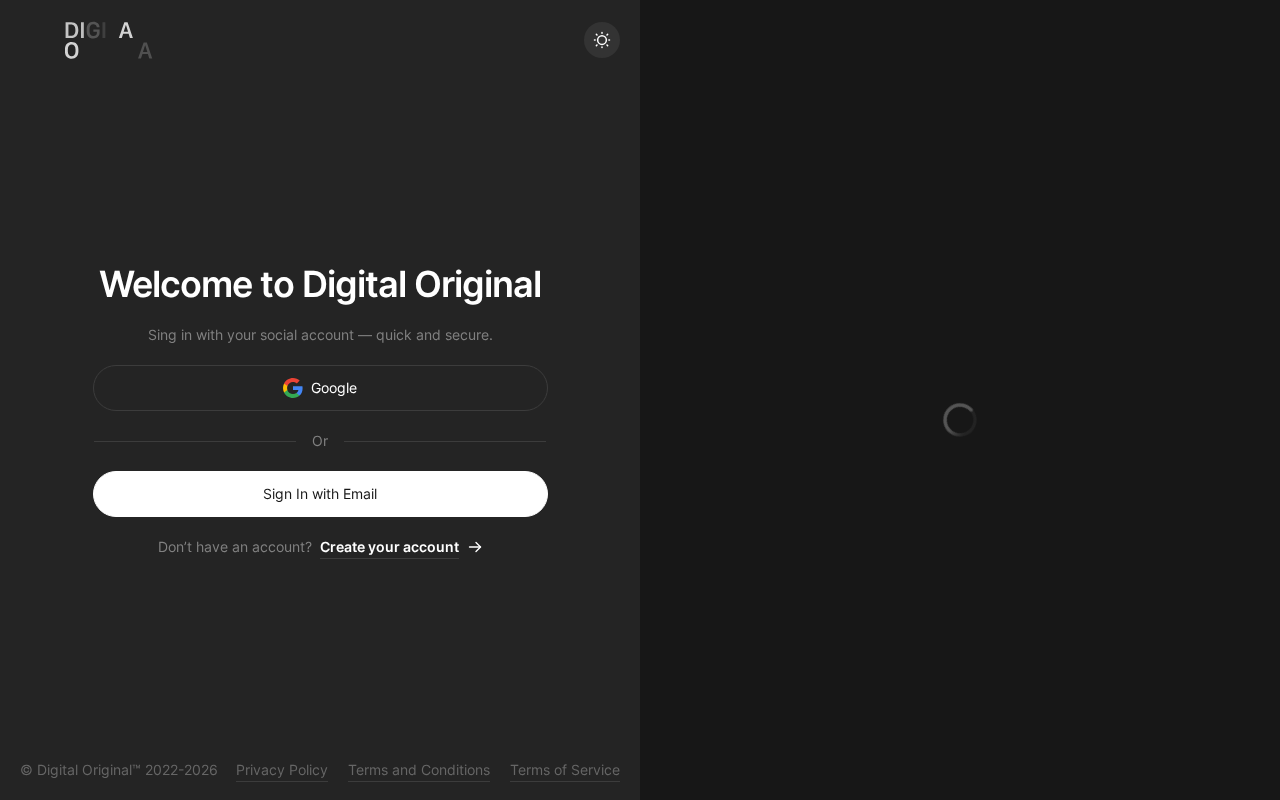Click the arrow beside Create your account

point(476,547)
